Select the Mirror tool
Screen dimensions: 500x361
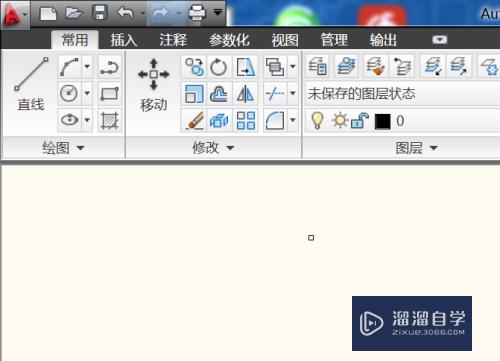click(x=246, y=94)
